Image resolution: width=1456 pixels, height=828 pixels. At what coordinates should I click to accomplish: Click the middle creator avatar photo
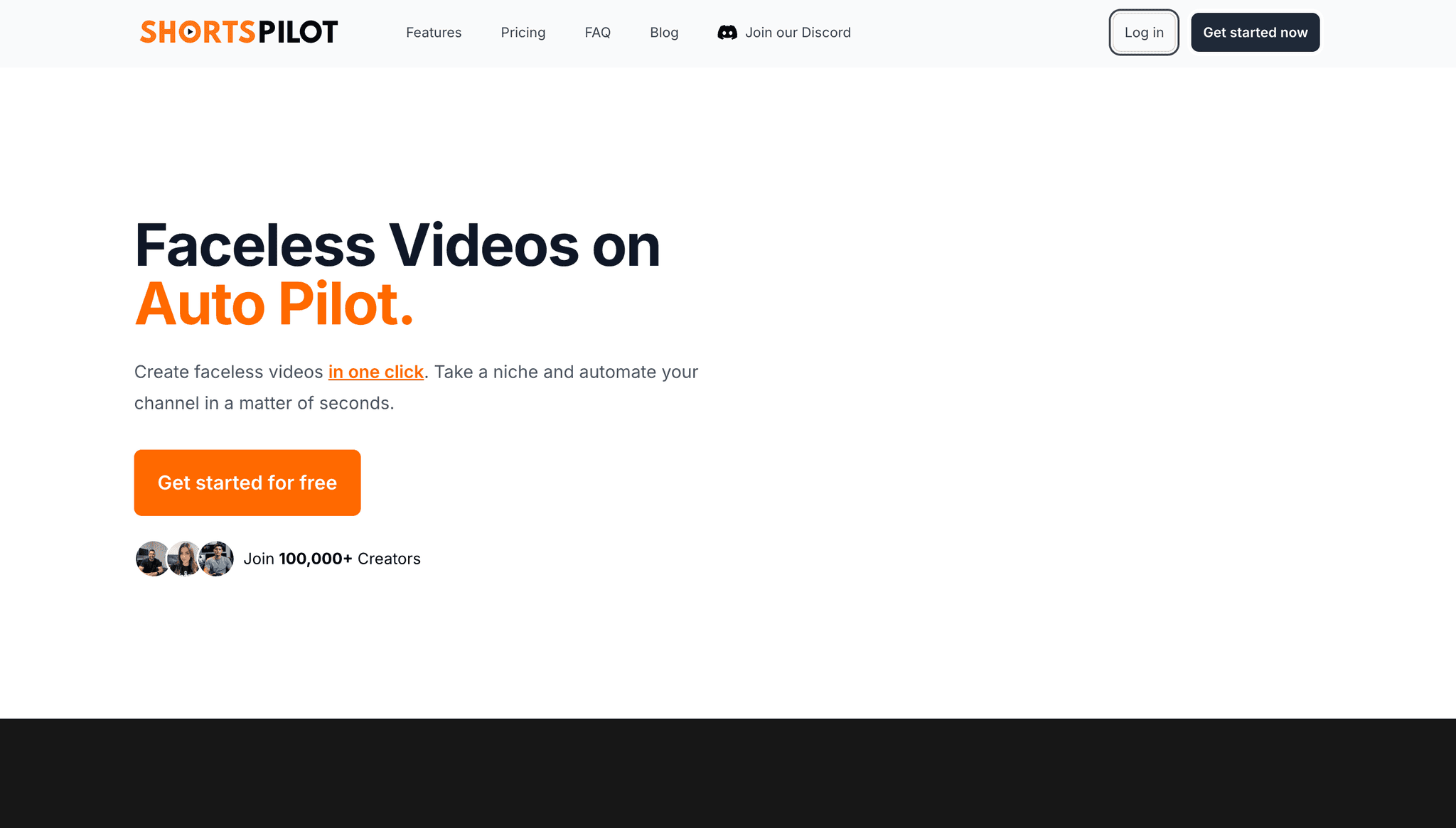[x=184, y=559]
